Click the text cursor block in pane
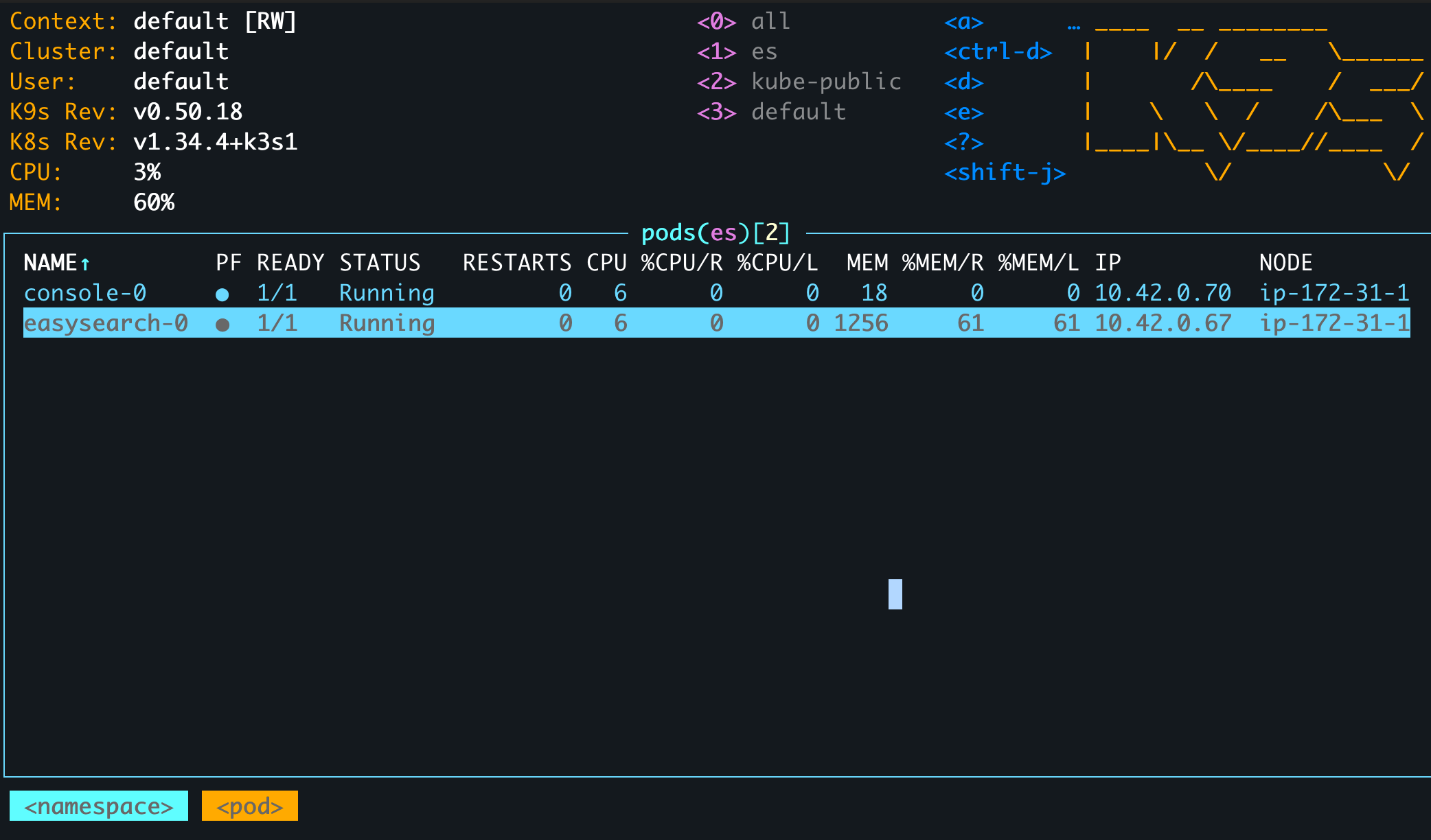 pos(895,594)
